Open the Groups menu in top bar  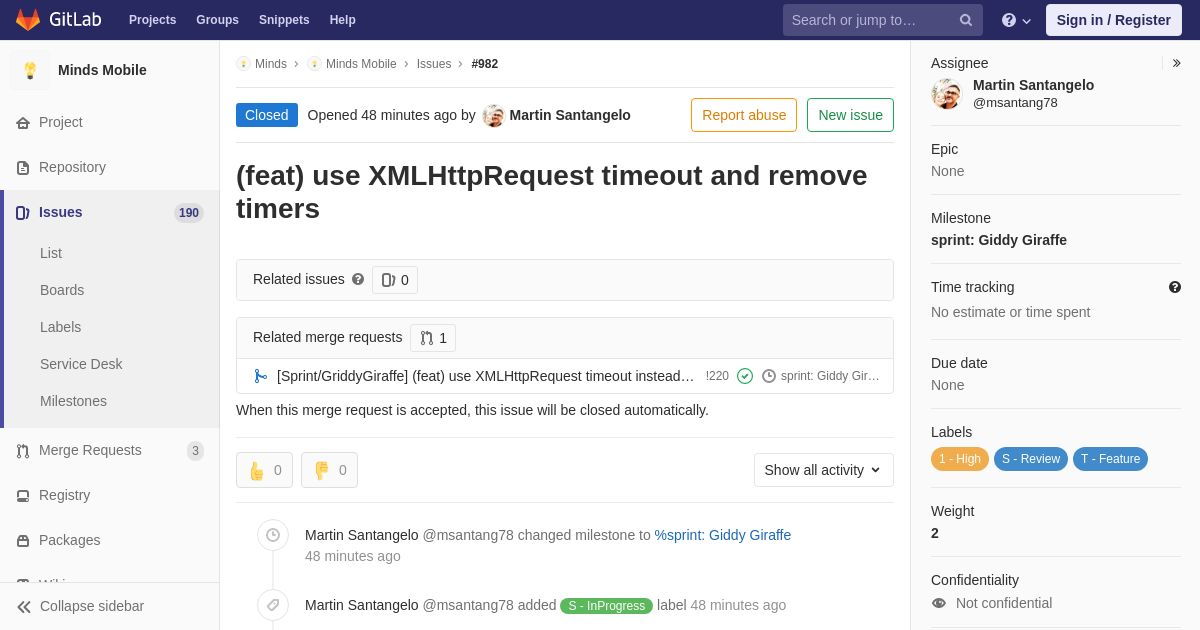point(217,20)
